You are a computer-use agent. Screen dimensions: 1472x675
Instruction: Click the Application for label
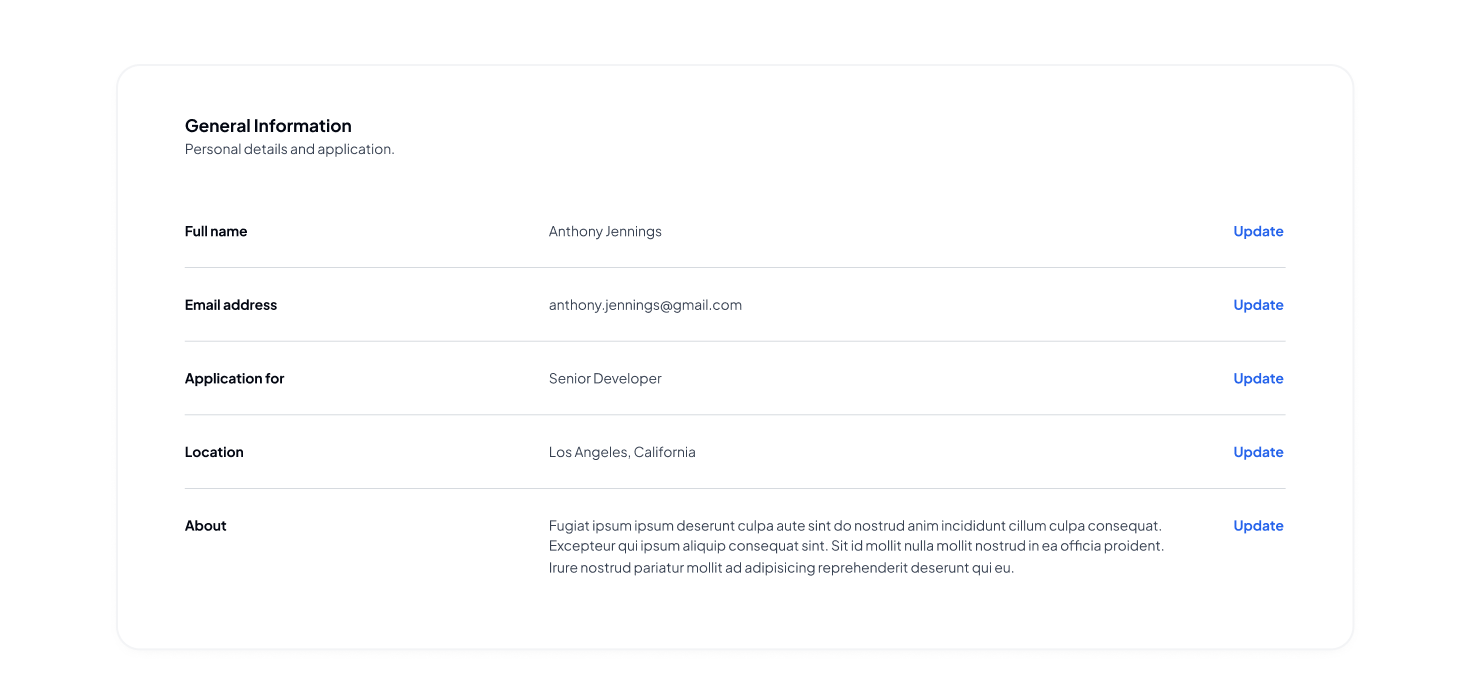pos(235,379)
